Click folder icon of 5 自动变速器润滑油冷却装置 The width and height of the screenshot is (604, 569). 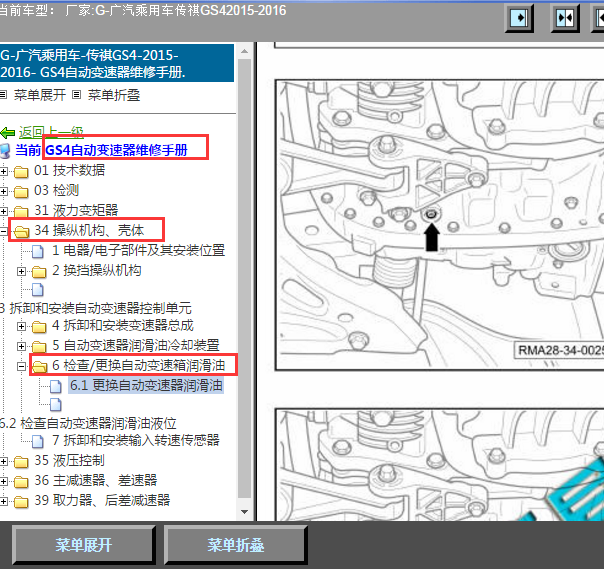[x=39, y=347]
